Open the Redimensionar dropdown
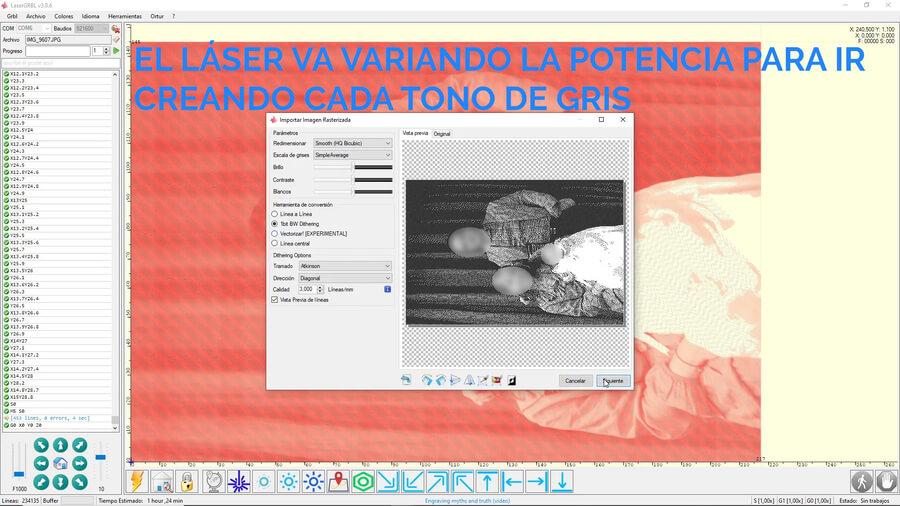 point(352,143)
